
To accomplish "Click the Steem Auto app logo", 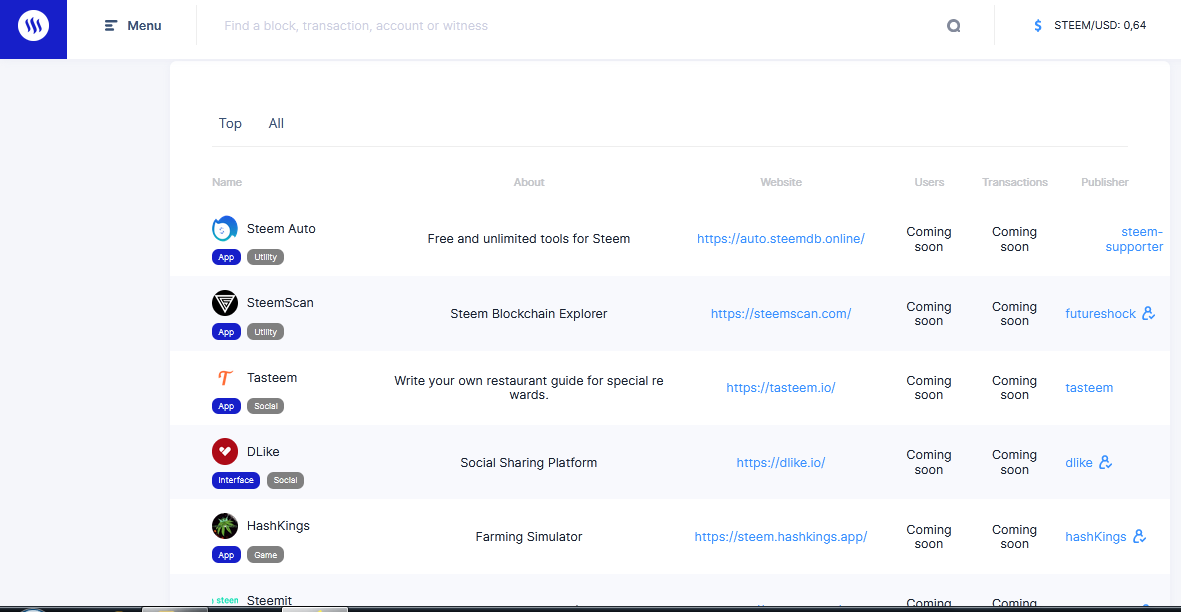I will 224,229.
